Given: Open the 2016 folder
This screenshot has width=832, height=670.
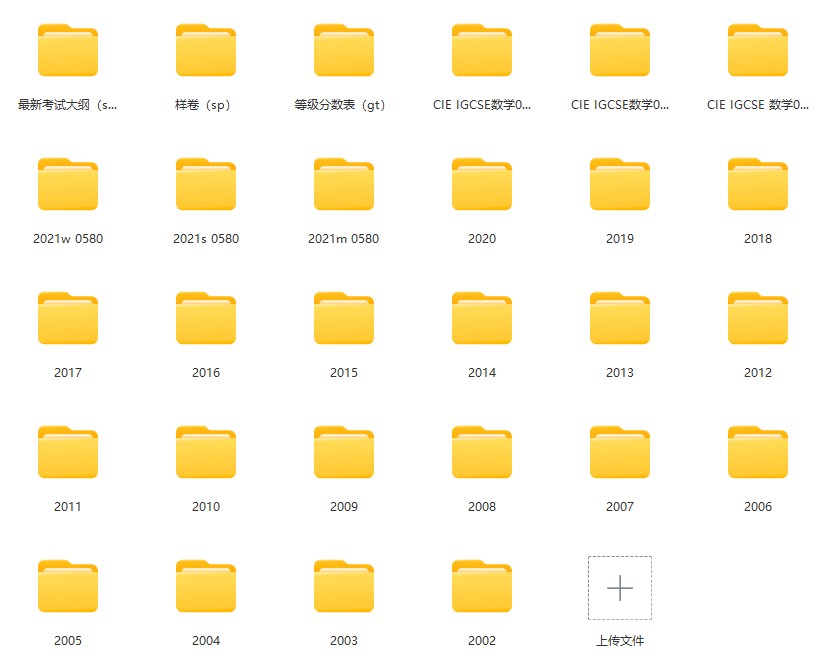Looking at the screenshot, I should click(206, 318).
